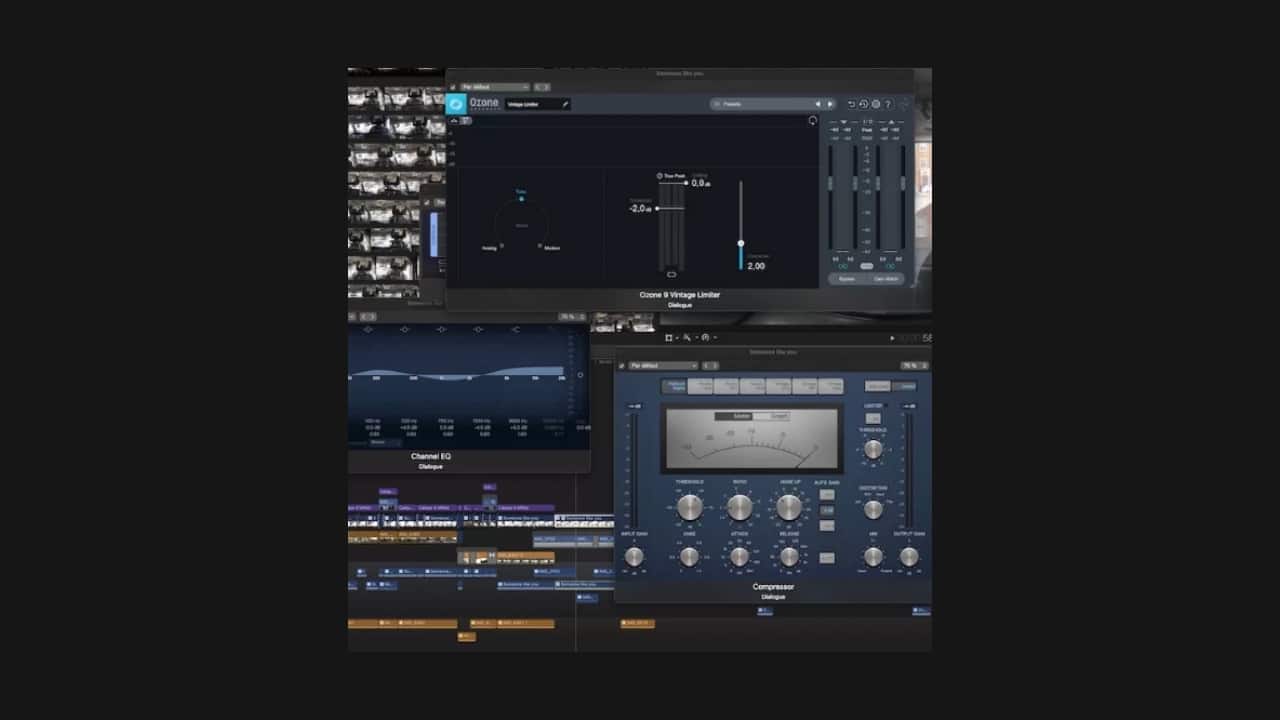Click the timeline playhead line
This screenshot has width=1280, height=720.
coord(575,560)
